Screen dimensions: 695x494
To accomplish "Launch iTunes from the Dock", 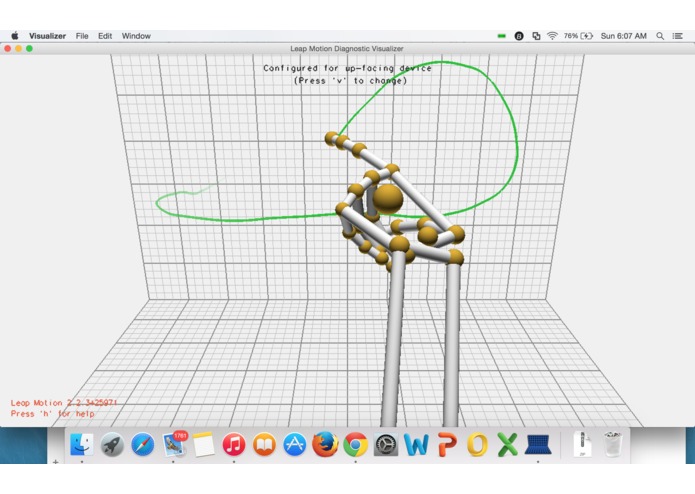I will click(x=234, y=444).
